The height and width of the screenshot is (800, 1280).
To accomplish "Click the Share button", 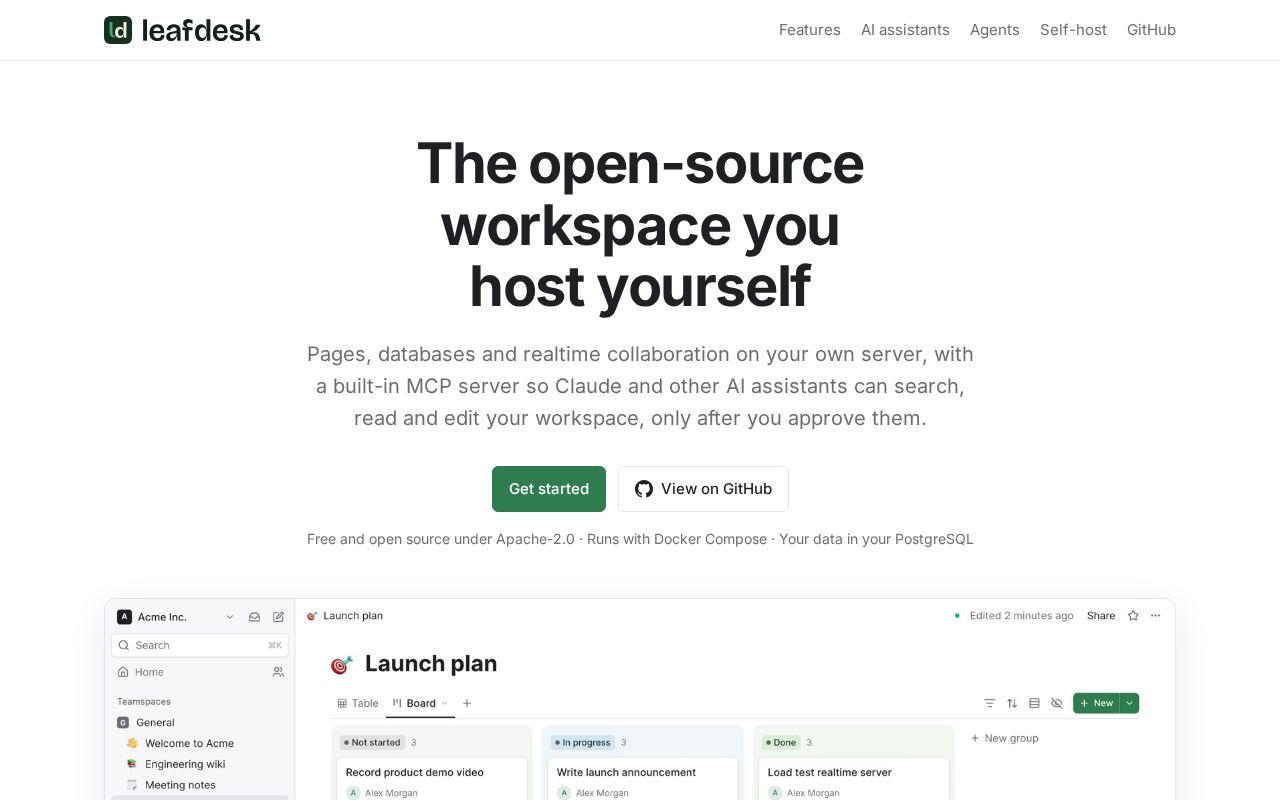I will tap(1101, 616).
